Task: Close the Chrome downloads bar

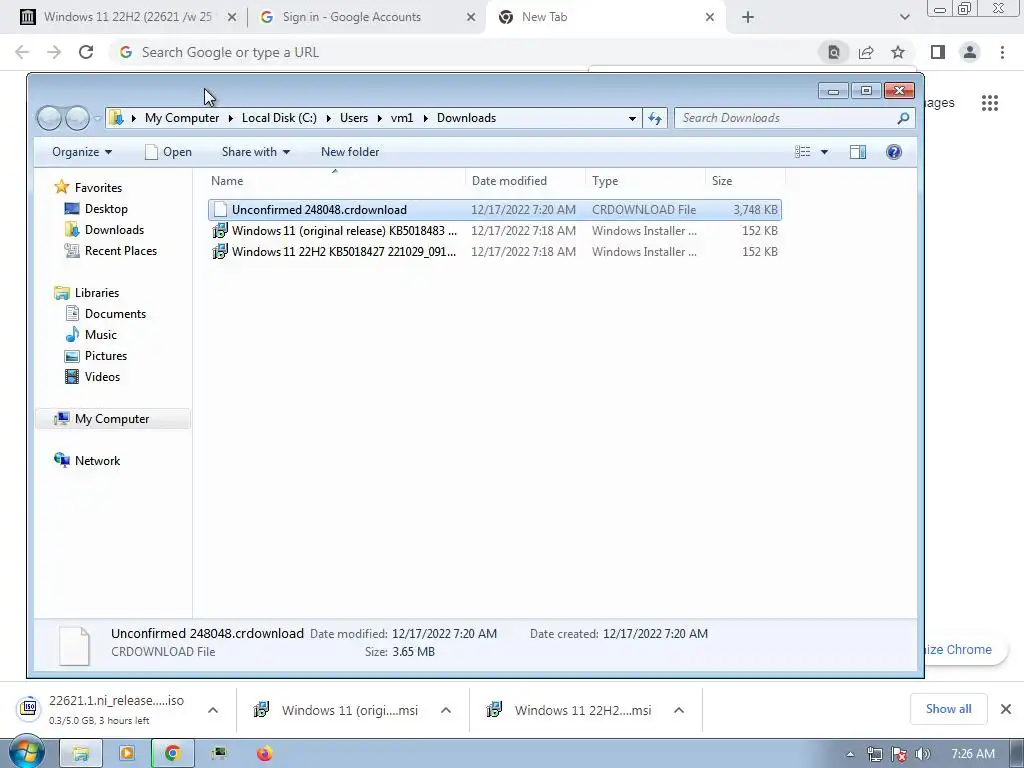Action: click(x=1006, y=709)
